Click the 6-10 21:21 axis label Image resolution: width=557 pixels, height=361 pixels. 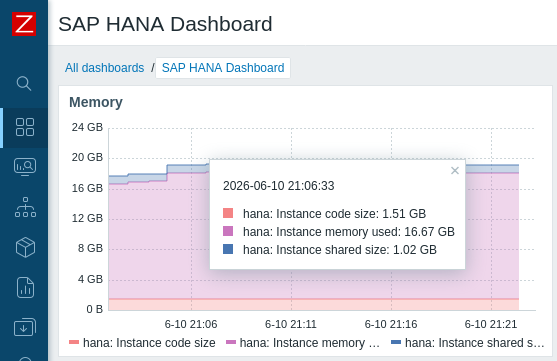tap(491, 324)
